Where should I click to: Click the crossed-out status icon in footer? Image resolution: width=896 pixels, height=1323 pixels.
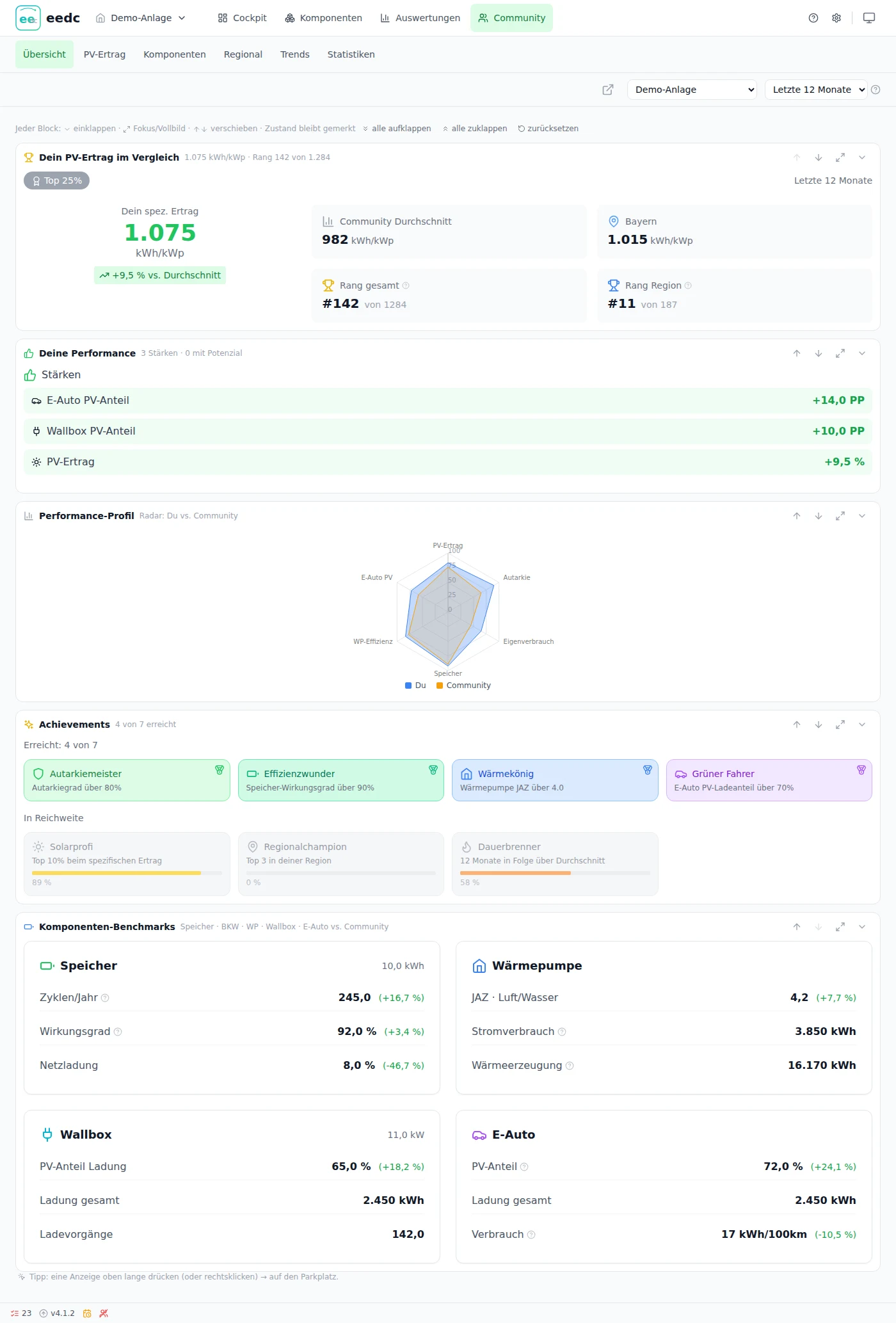(104, 1313)
